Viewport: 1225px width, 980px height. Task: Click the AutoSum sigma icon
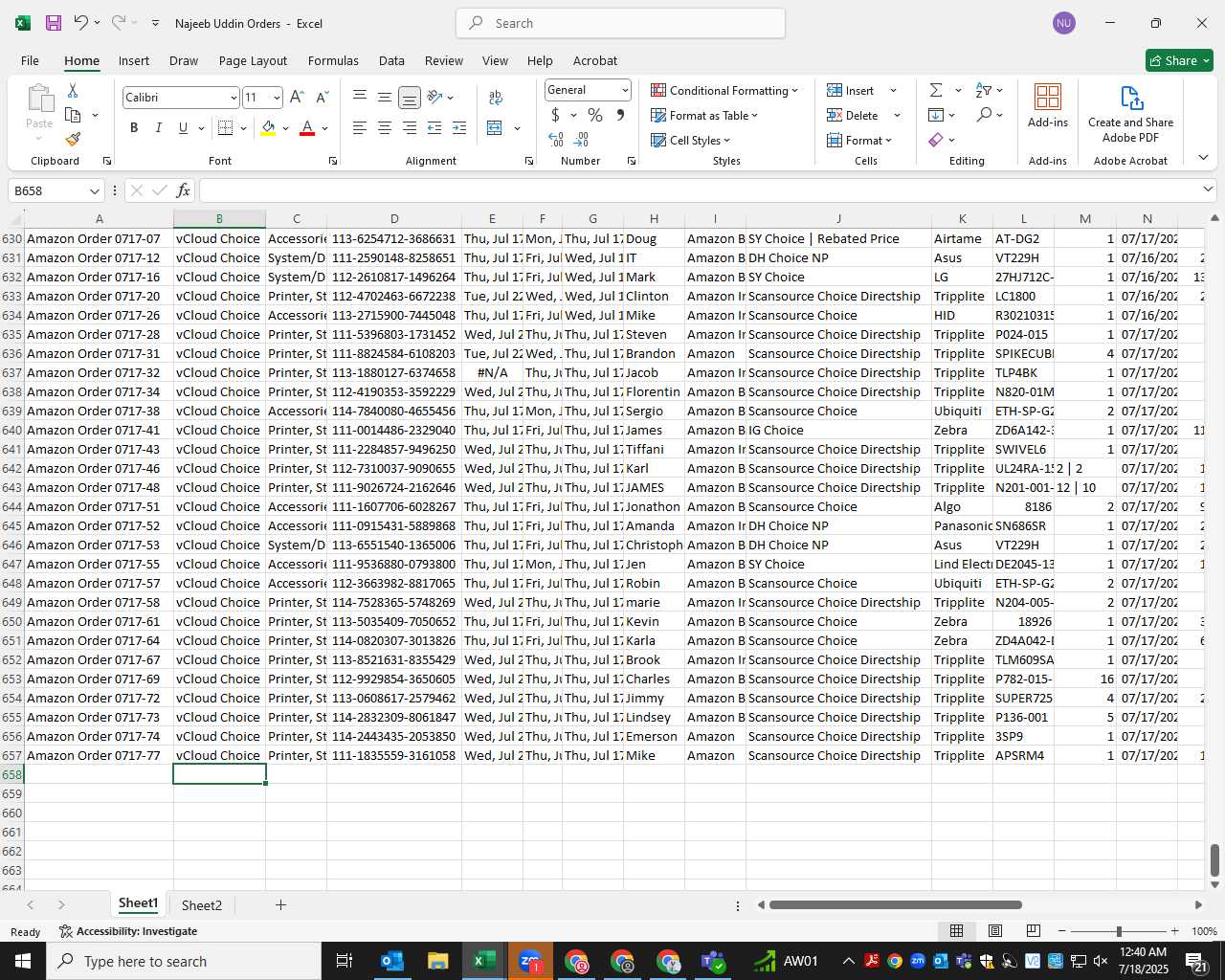click(936, 90)
